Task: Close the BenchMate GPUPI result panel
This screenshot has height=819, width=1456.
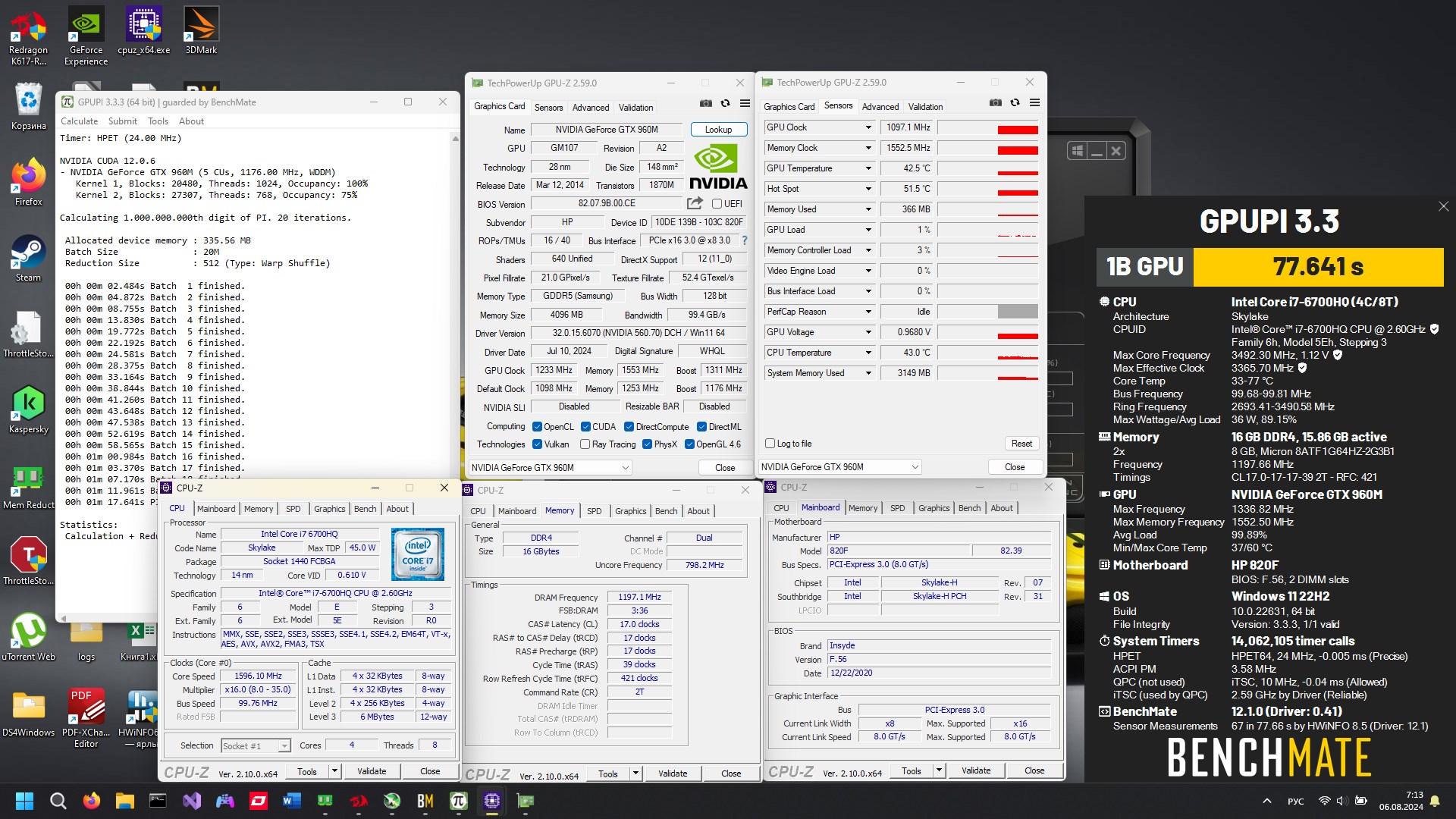Action: coord(1443,206)
